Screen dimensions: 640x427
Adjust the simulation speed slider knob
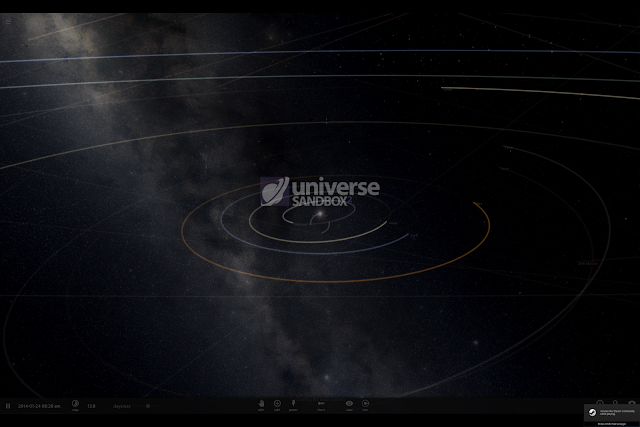point(148,406)
